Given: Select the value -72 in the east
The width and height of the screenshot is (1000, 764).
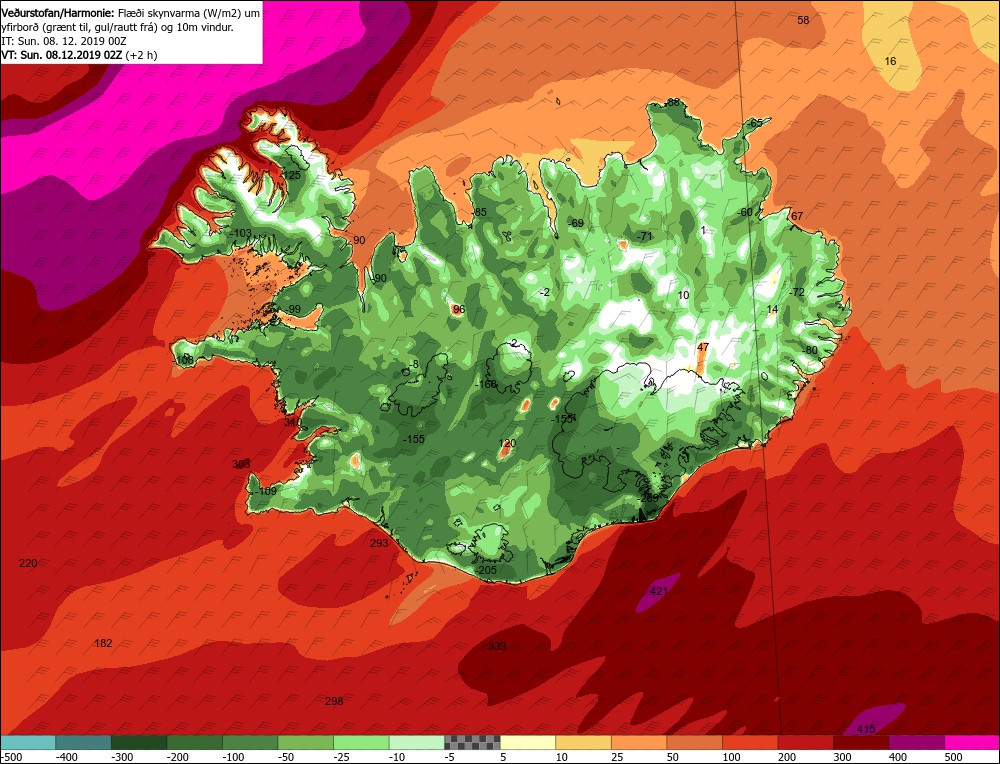Looking at the screenshot, I should click(797, 292).
